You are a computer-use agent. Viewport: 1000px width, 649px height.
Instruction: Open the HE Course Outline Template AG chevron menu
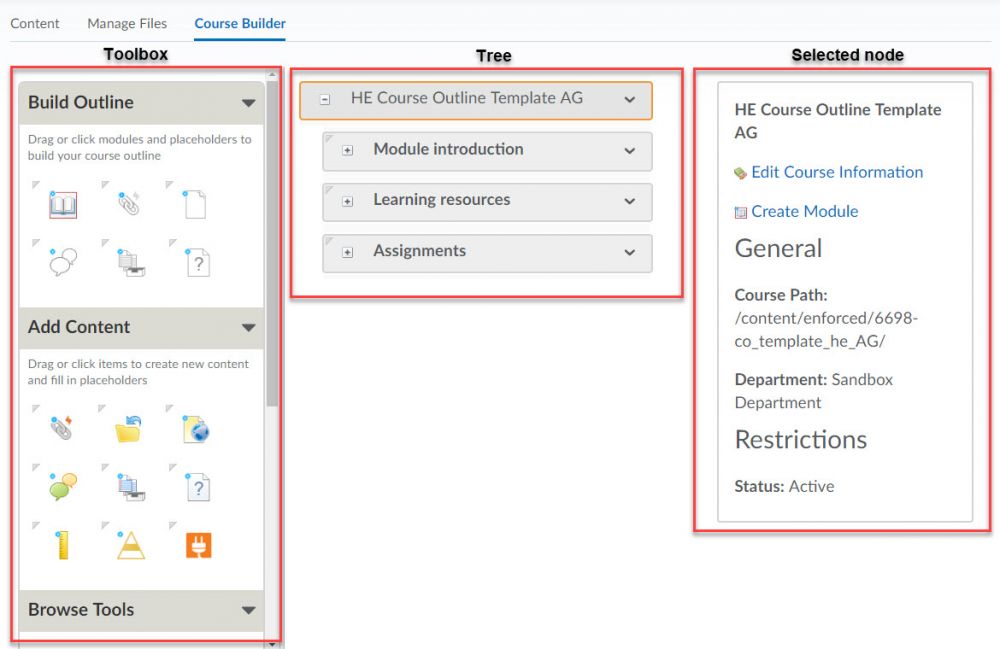[629, 99]
